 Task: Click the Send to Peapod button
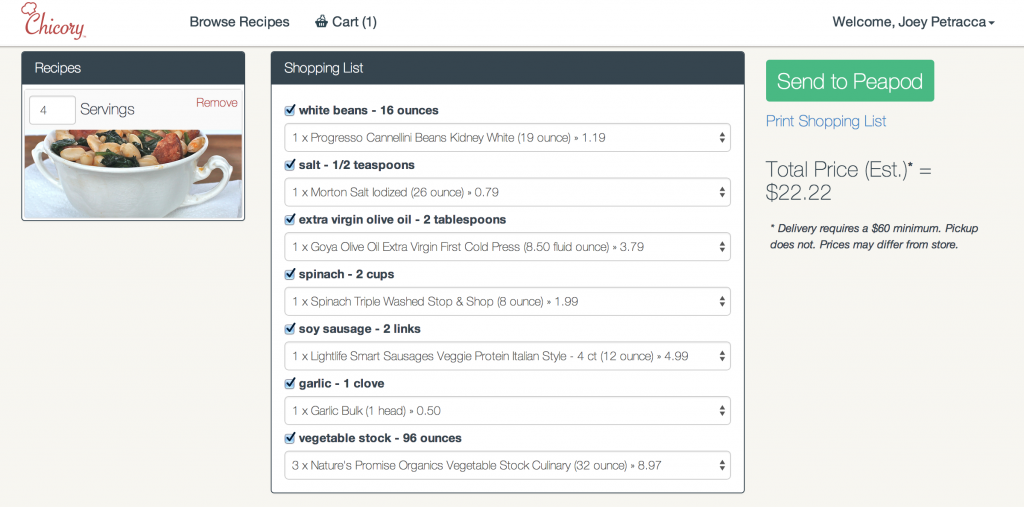coord(850,81)
